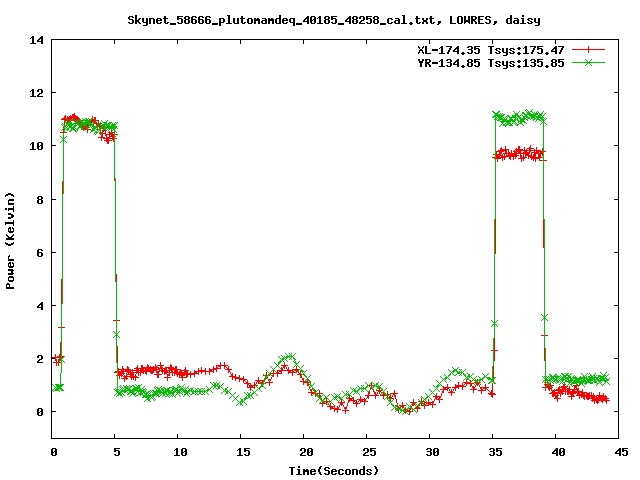
Task: Click the green YR plateau near 37 seconds
Action: [x=520, y=118]
